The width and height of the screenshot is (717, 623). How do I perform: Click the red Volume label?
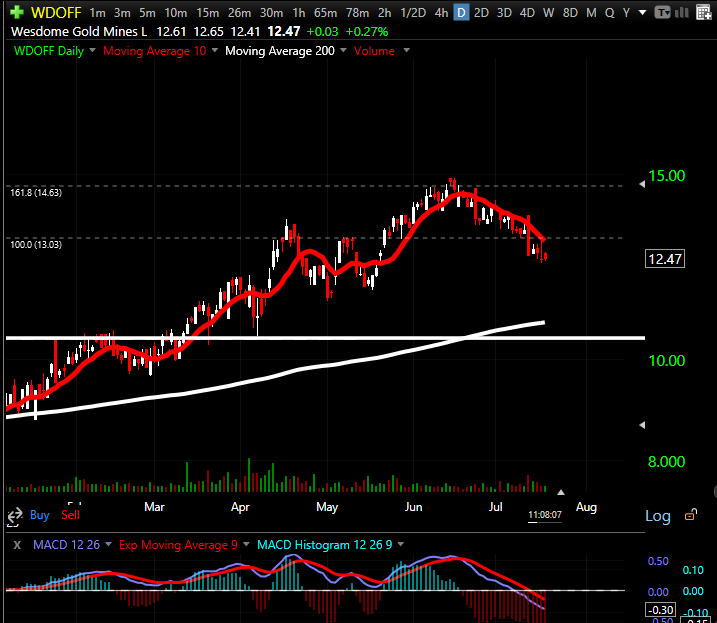(374, 51)
